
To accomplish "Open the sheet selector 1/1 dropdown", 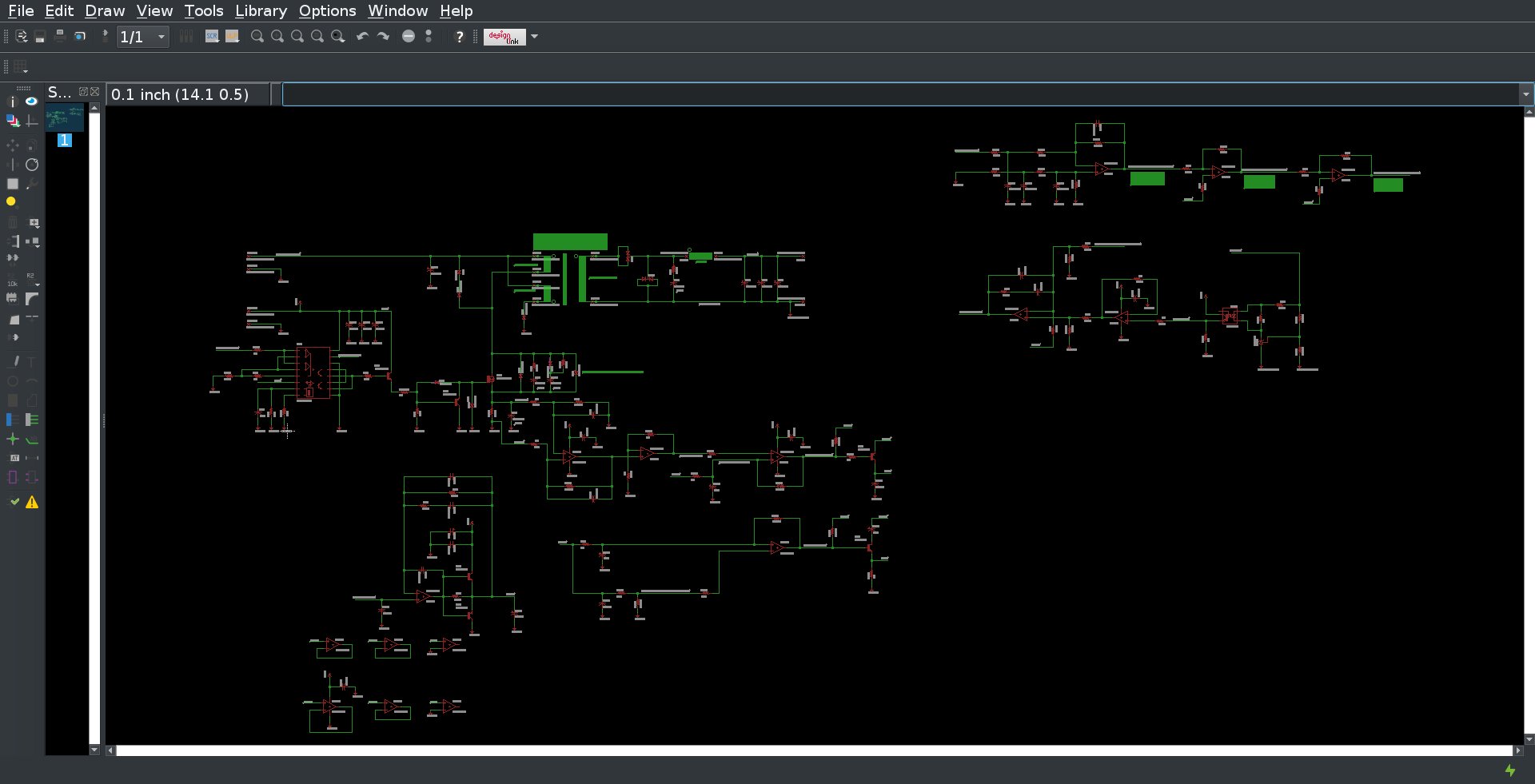I will [x=161, y=37].
